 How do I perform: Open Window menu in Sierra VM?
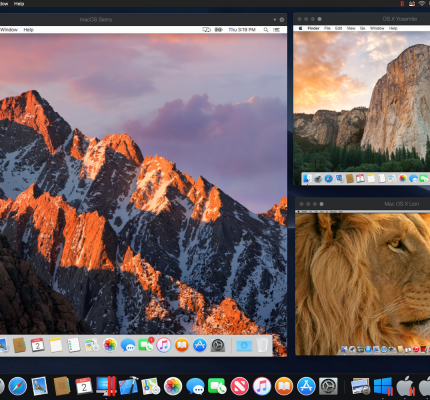[x=9, y=30]
